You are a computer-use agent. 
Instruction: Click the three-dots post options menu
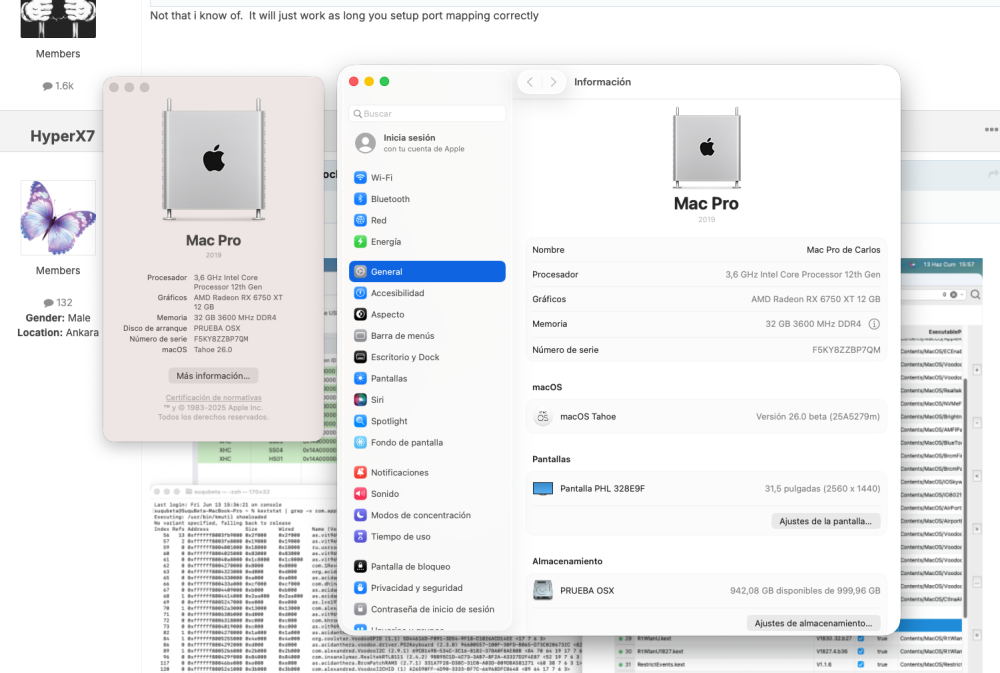(991, 129)
